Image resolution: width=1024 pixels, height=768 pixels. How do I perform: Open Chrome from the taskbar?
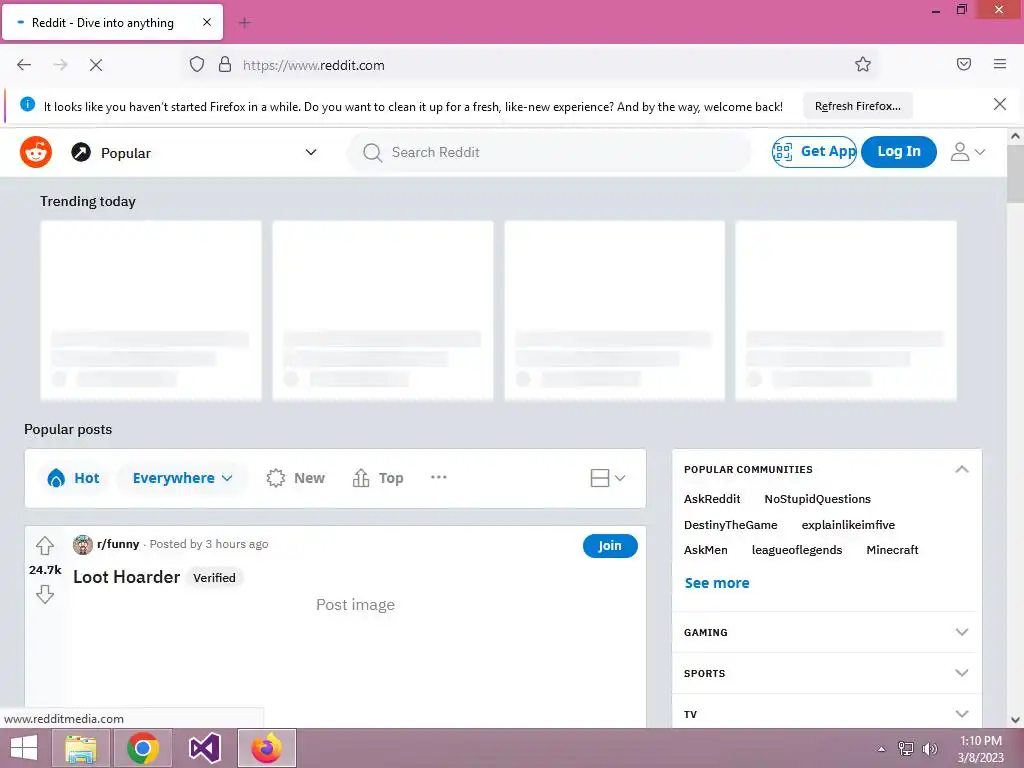pos(143,748)
